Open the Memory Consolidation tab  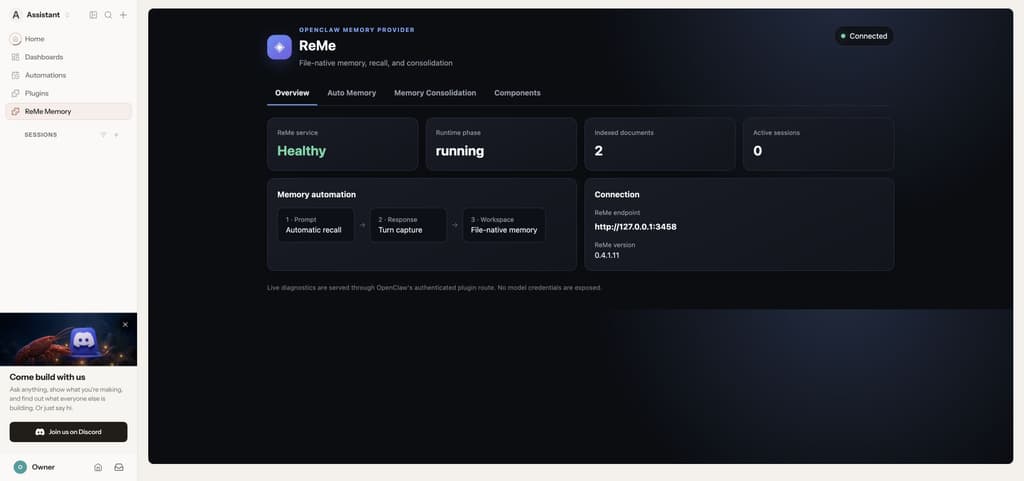point(435,93)
